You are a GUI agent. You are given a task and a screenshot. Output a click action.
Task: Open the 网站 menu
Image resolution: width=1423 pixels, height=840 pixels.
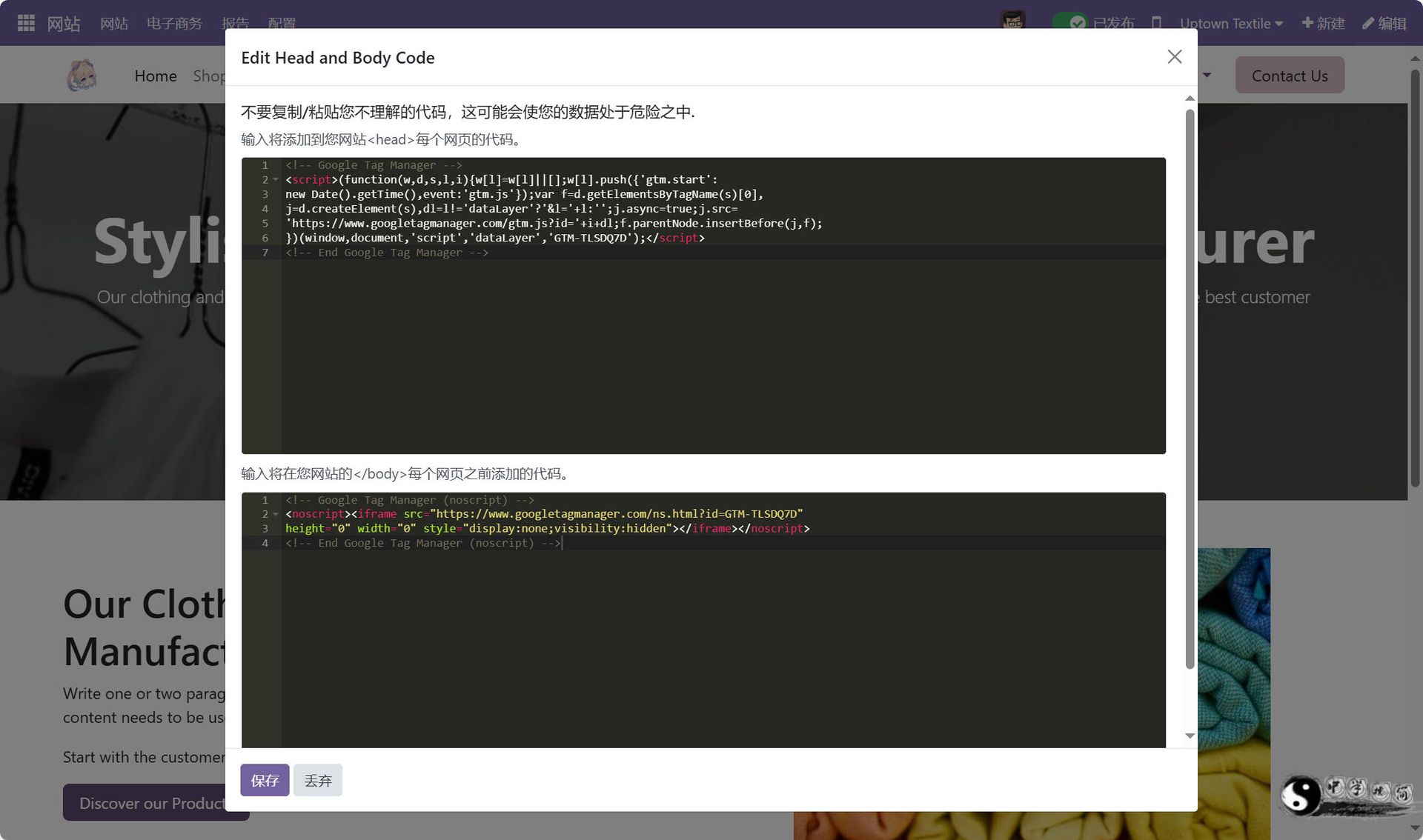[114, 23]
